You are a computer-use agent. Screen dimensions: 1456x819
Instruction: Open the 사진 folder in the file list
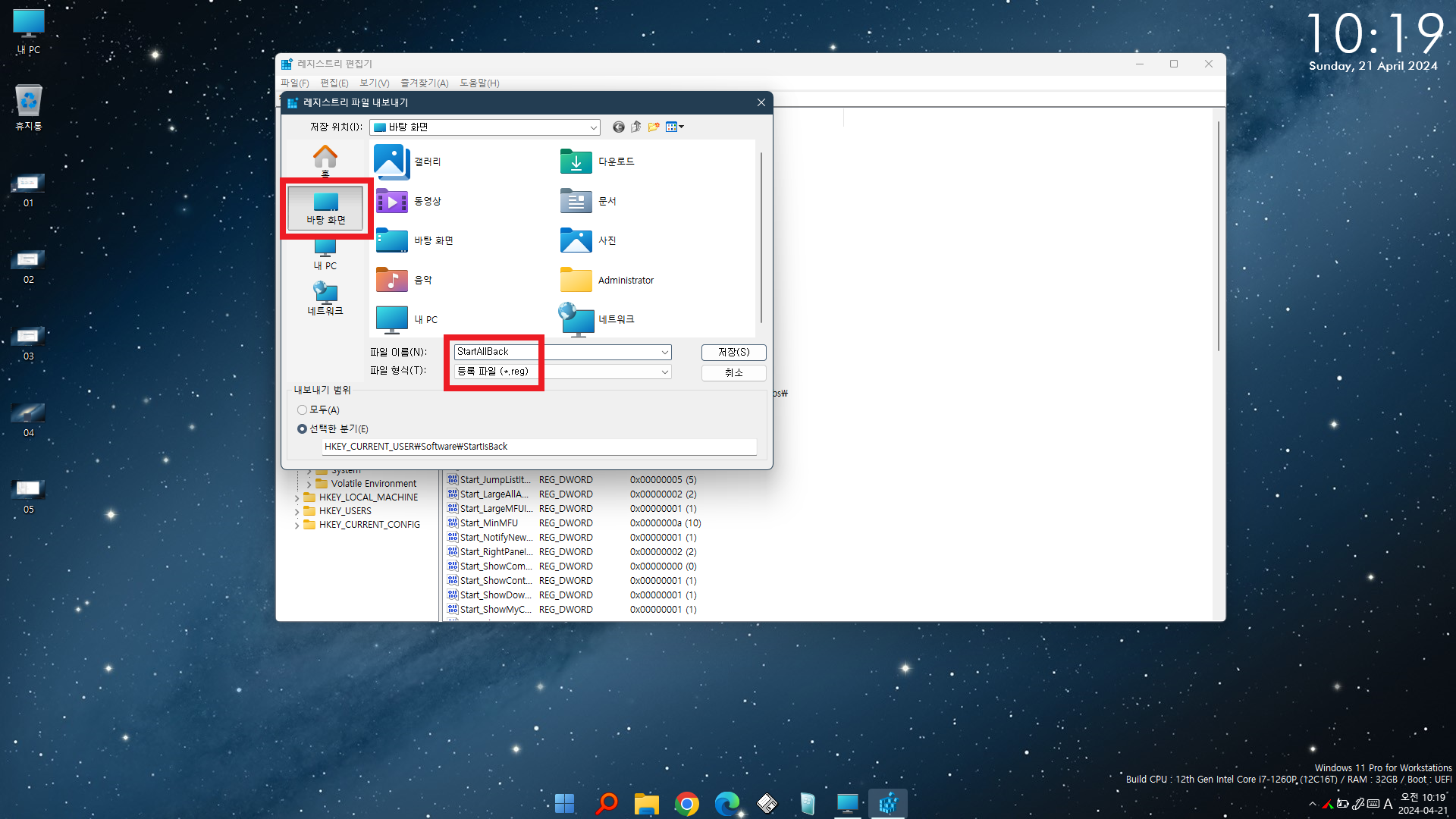(x=588, y=240)
